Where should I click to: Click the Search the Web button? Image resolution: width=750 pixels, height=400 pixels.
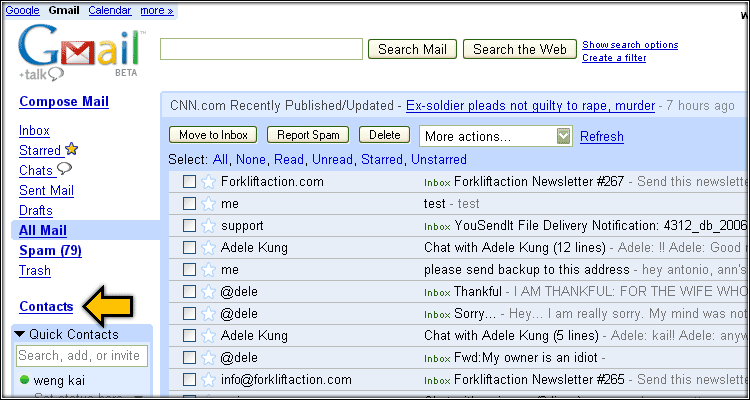(x=520, y=49)
